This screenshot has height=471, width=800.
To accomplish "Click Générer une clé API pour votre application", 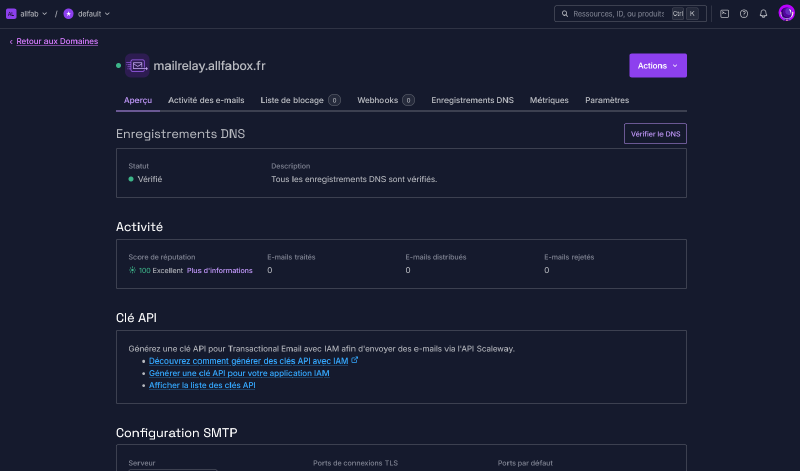I will (x=239, y=373).
